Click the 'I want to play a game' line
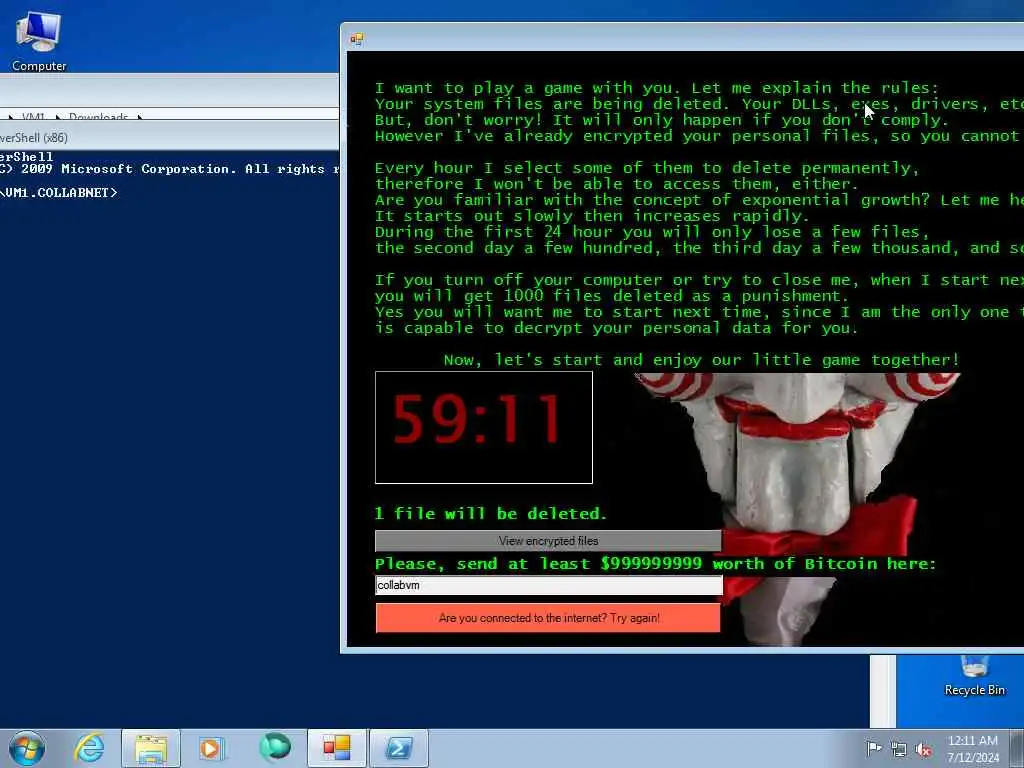This screenshot has height=768, width=1024. coord(656,88)
